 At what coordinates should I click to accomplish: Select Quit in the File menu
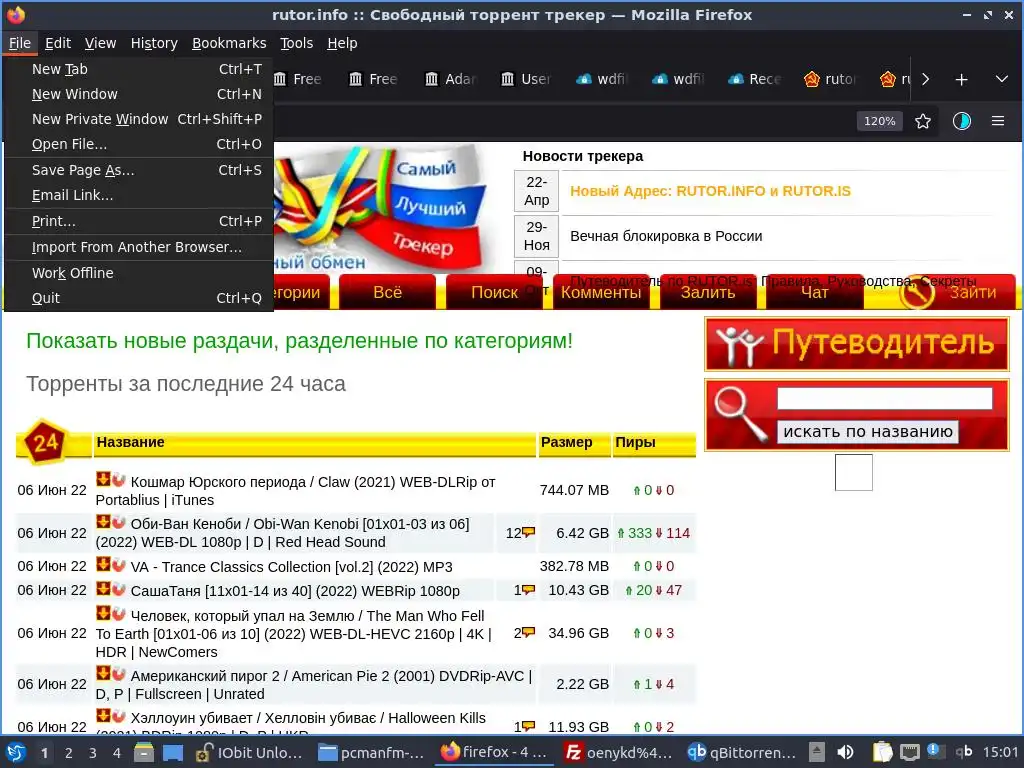(x=139, y=298)
